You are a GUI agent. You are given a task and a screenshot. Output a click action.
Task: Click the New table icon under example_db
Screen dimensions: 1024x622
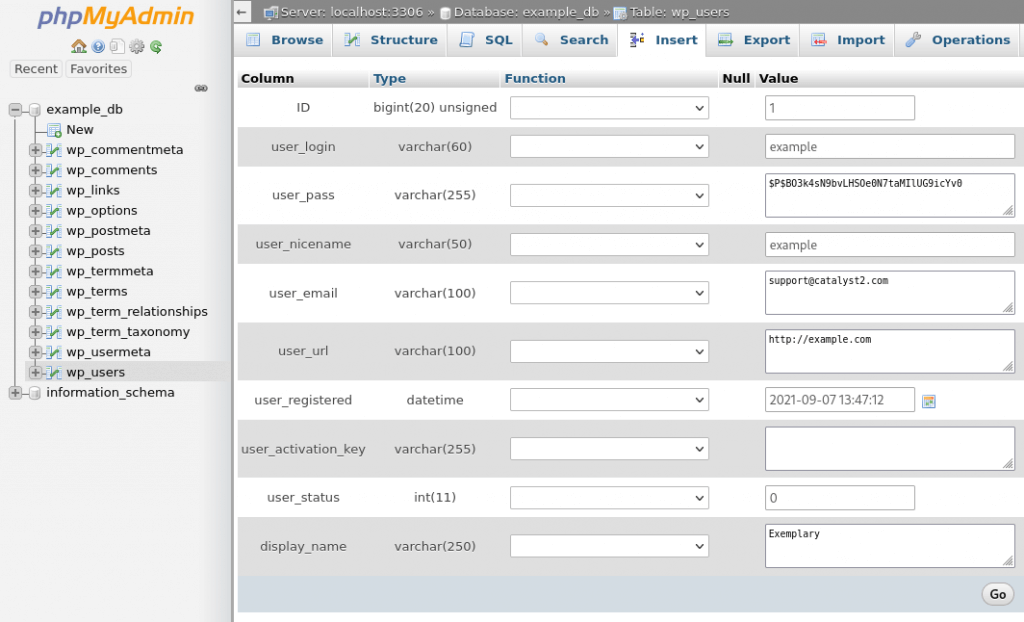coord(54,130)
